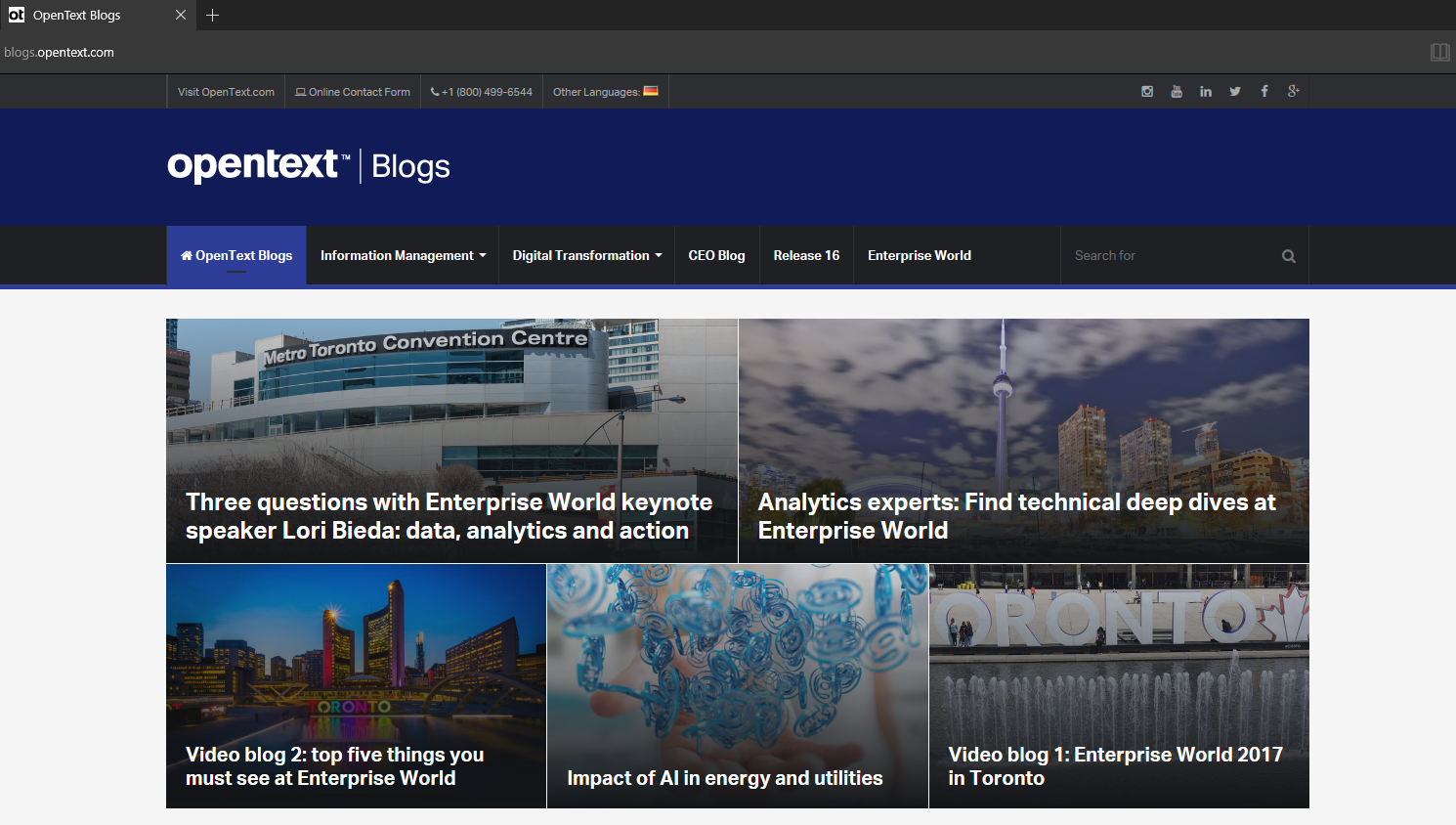
Task: Open the Enterprise World menu item
Action: (x=920, y=255)
